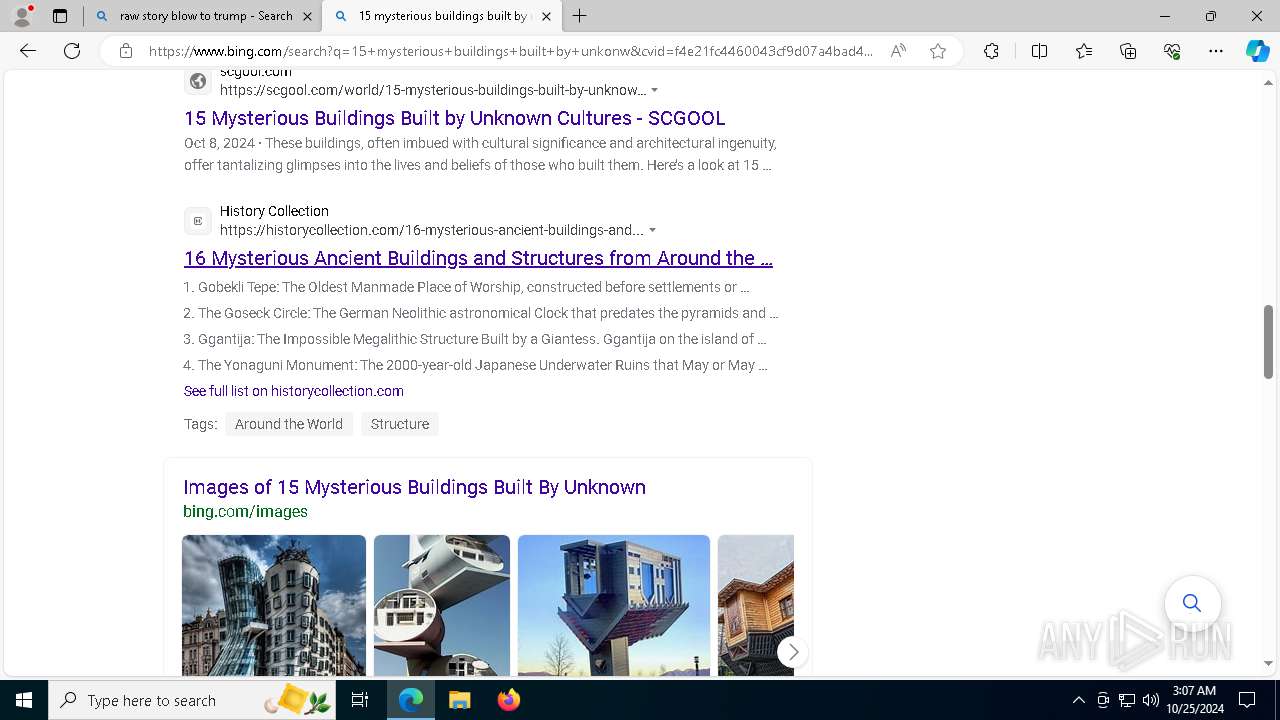Refresh the current page
This screenshot has height=720, width=1280.
tap(72, 51)
